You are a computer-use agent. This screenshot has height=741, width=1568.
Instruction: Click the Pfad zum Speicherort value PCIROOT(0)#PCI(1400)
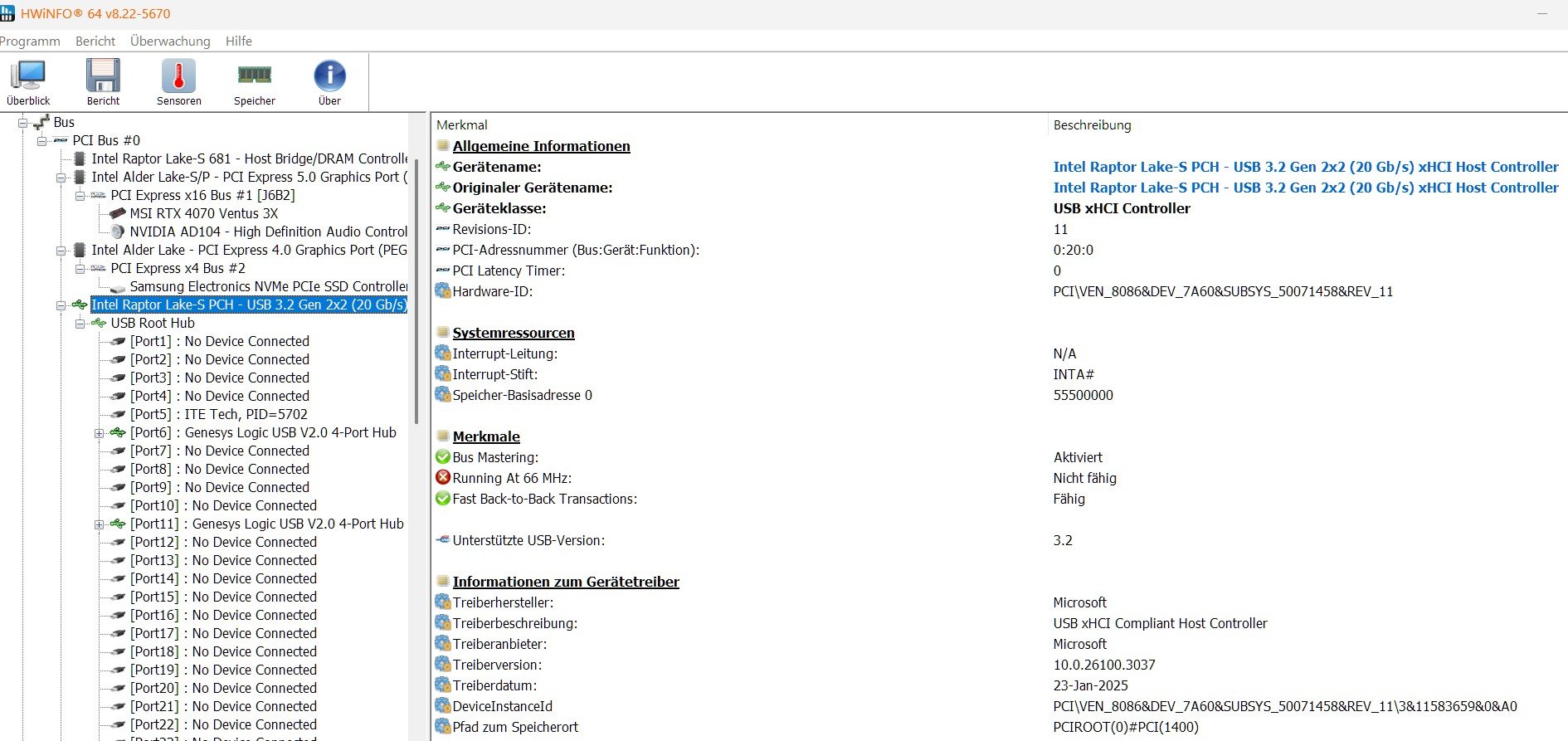(1126, 727)
